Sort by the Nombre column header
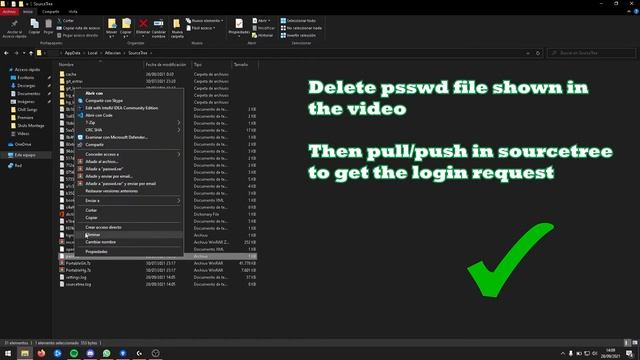Viewport: 640px width, 360px height. 66,64
